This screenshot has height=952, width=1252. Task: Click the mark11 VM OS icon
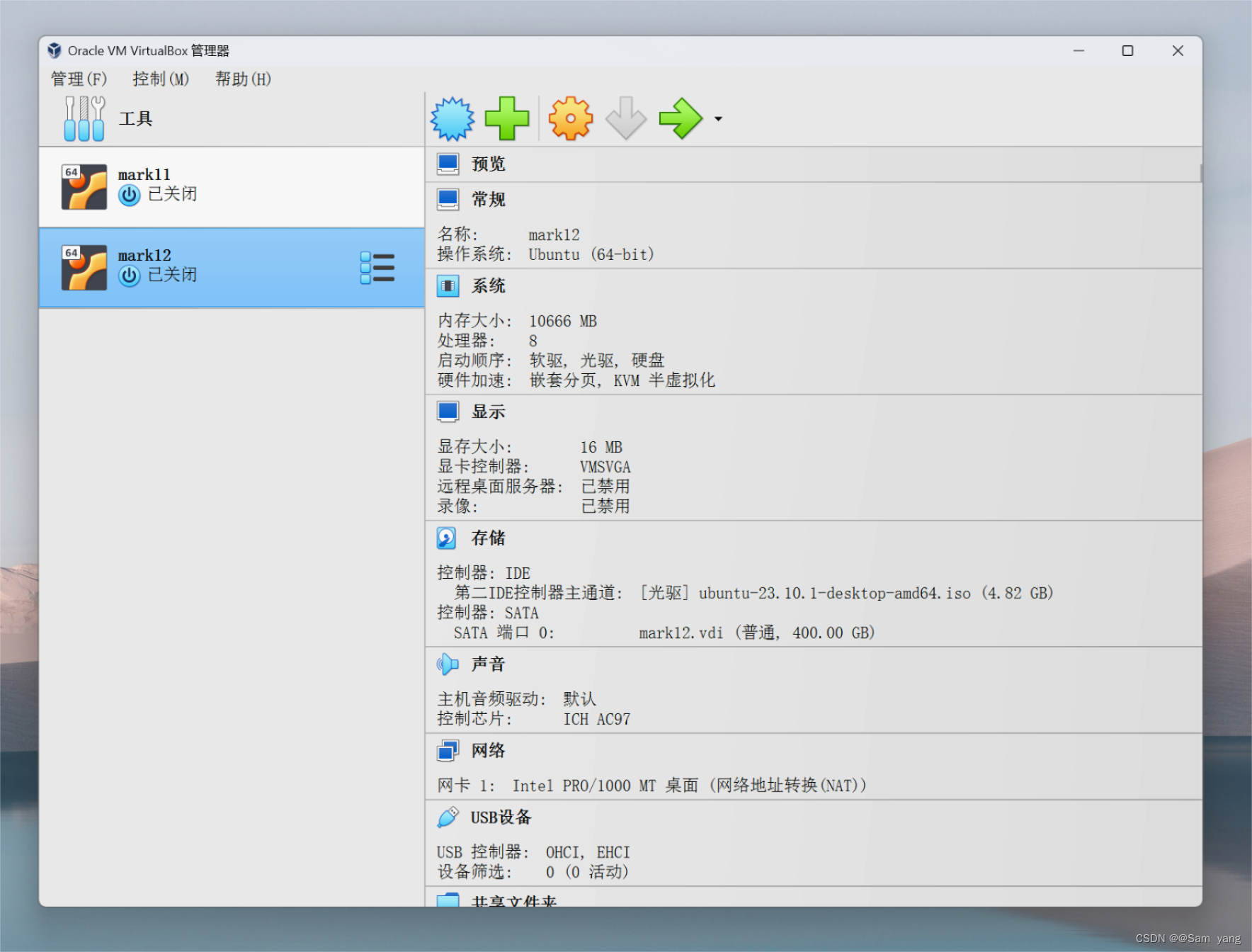[84, 187]
